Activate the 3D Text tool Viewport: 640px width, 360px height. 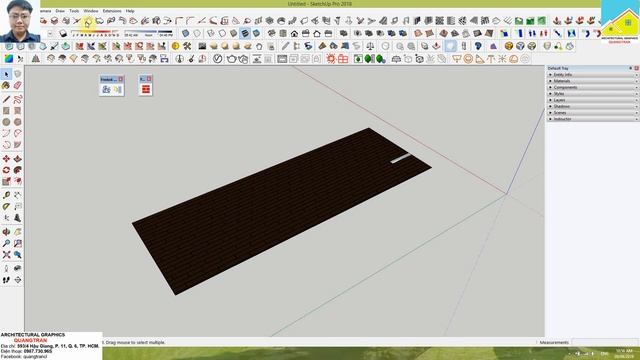(18, 218)
